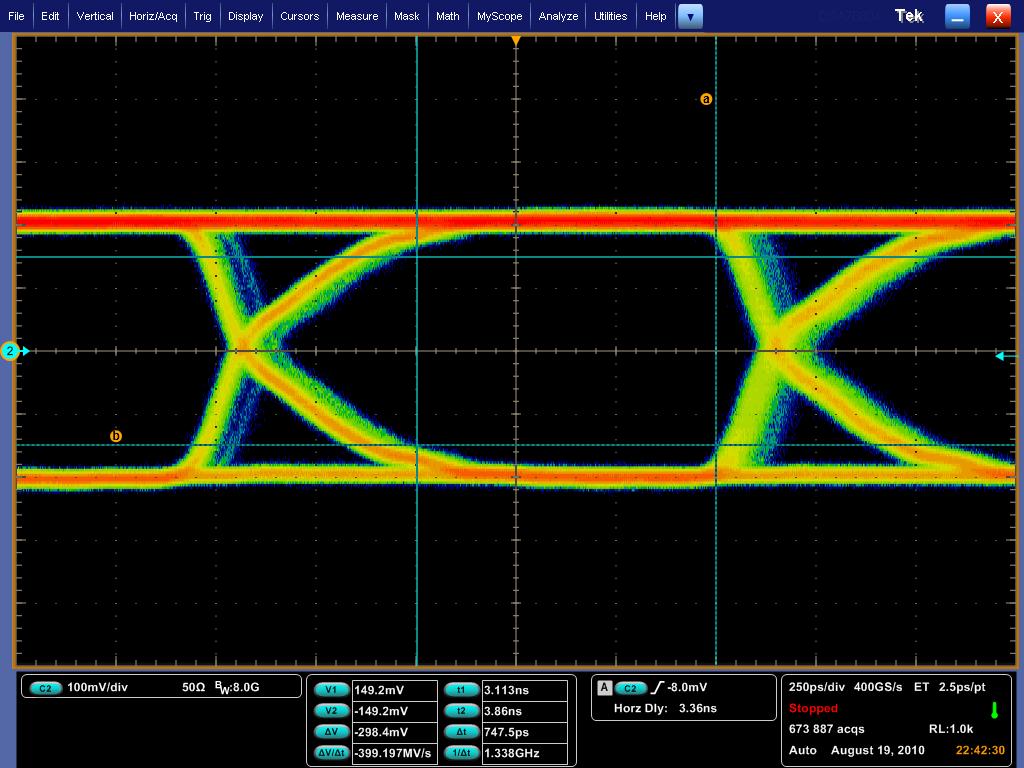Image resolution: width=1024 pixels, height=768 pixels.
Task: Click the V1 cursor readout badge
Action: [331, 690]
